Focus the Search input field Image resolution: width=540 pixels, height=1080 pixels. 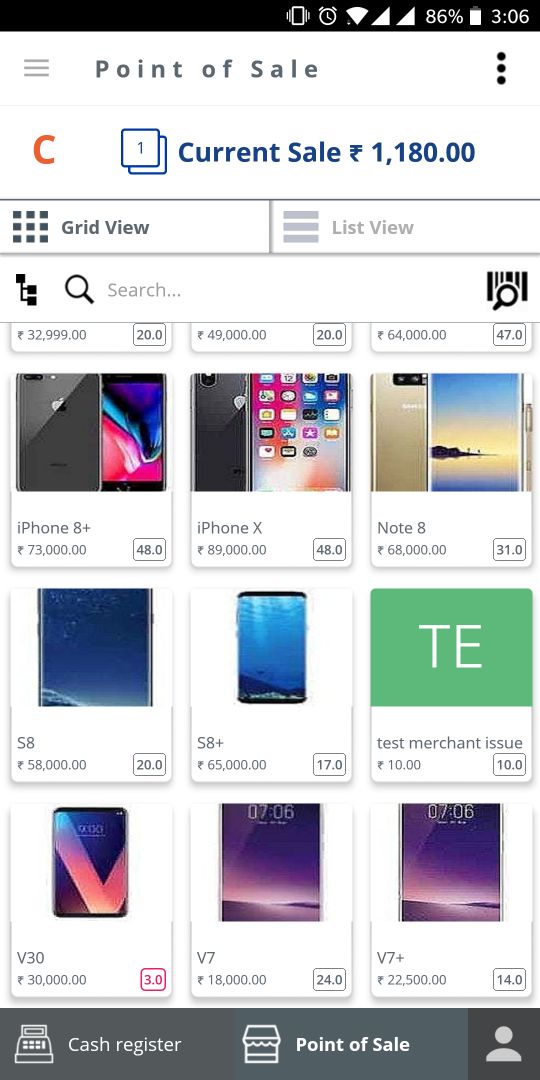(x=289, y=290)
